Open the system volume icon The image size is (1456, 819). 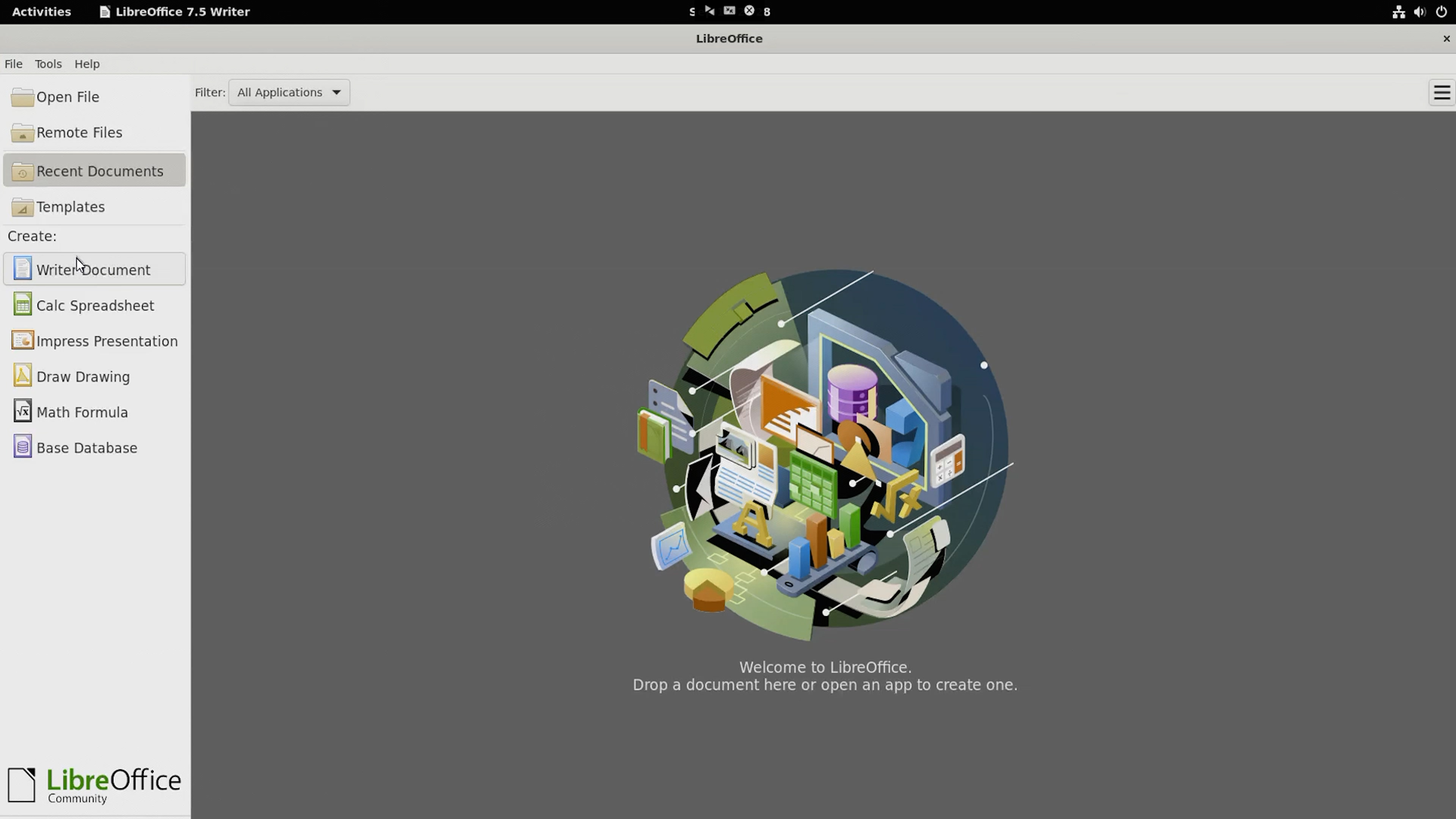point(1419,11)
